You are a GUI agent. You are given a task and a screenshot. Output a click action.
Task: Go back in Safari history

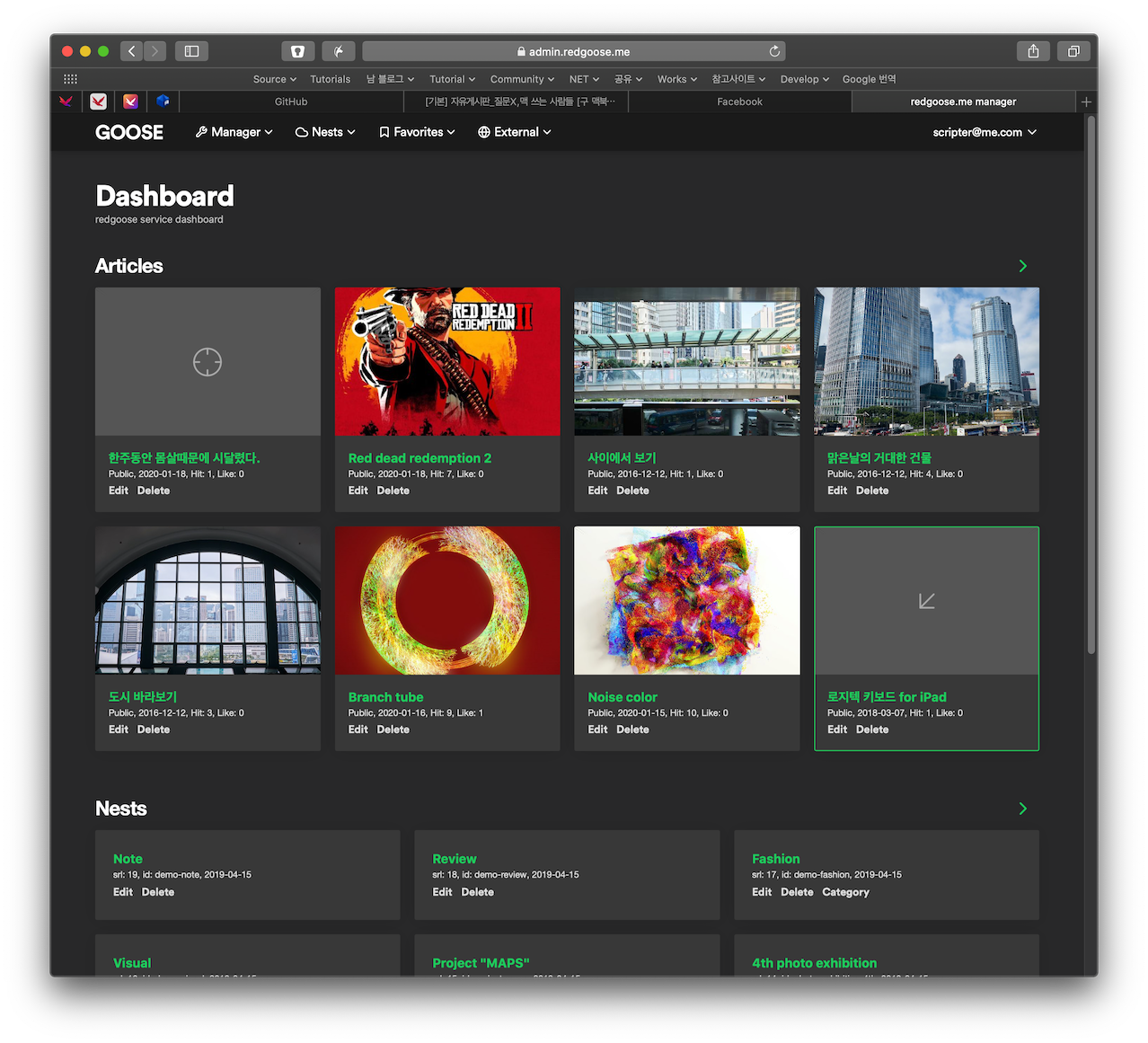pyautogui.click(x=132, y=51)
